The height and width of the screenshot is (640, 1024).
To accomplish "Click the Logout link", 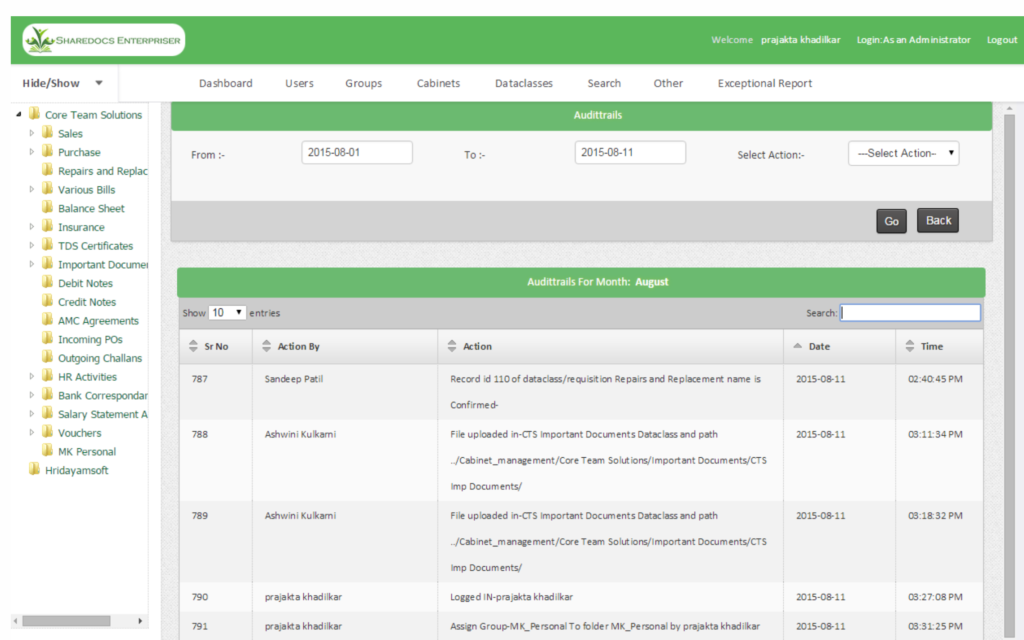I will click(1002, 40).
